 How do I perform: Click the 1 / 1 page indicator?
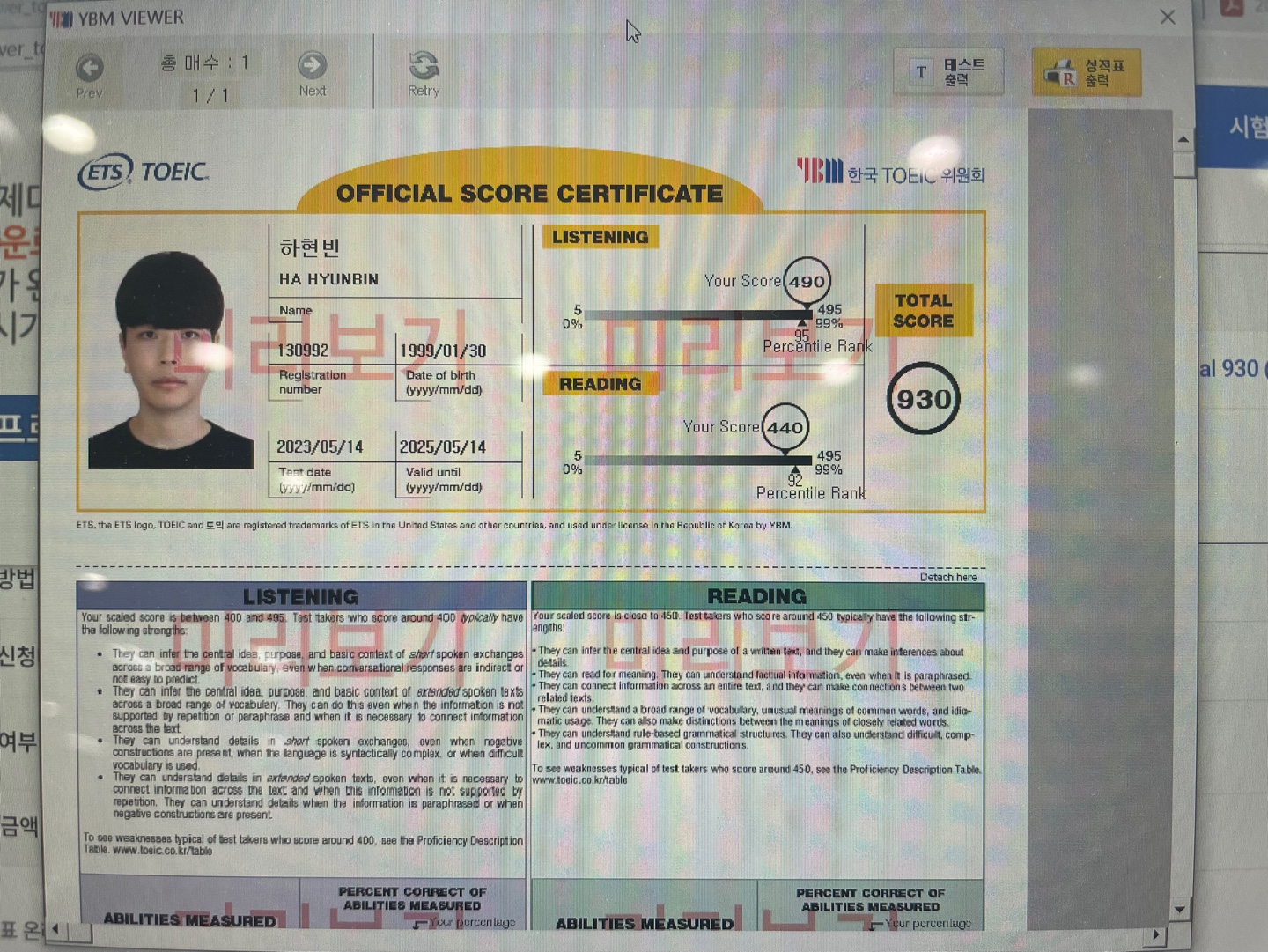[210, 95]
